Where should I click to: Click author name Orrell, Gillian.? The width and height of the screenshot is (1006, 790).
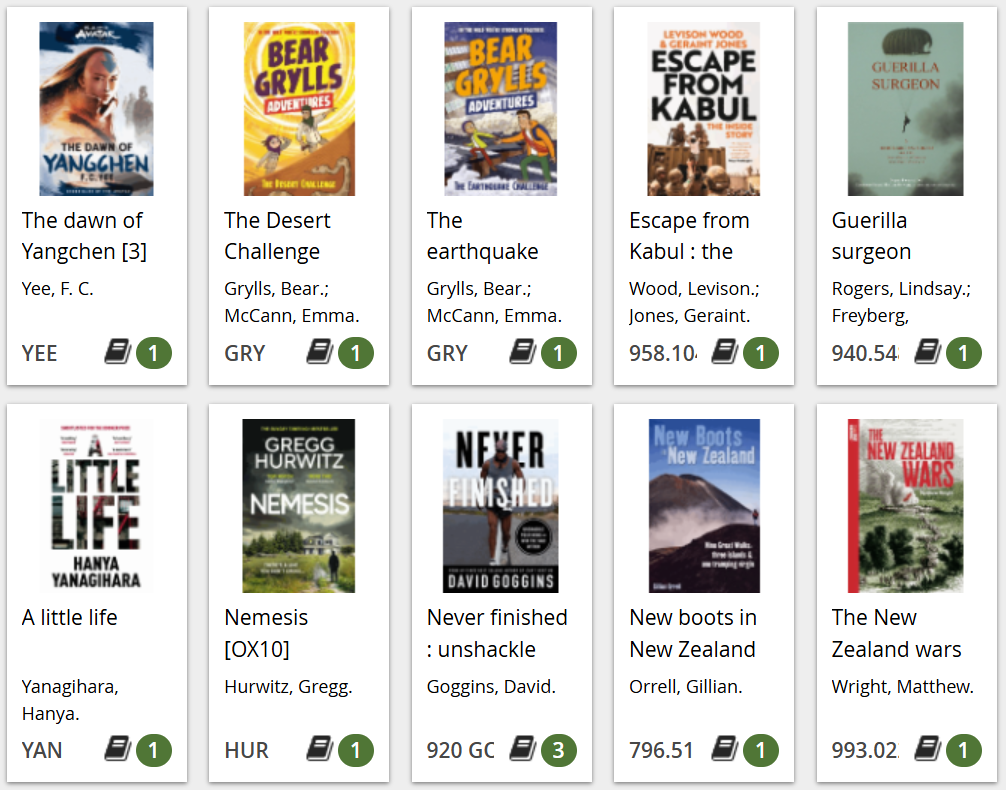point(685,687)
